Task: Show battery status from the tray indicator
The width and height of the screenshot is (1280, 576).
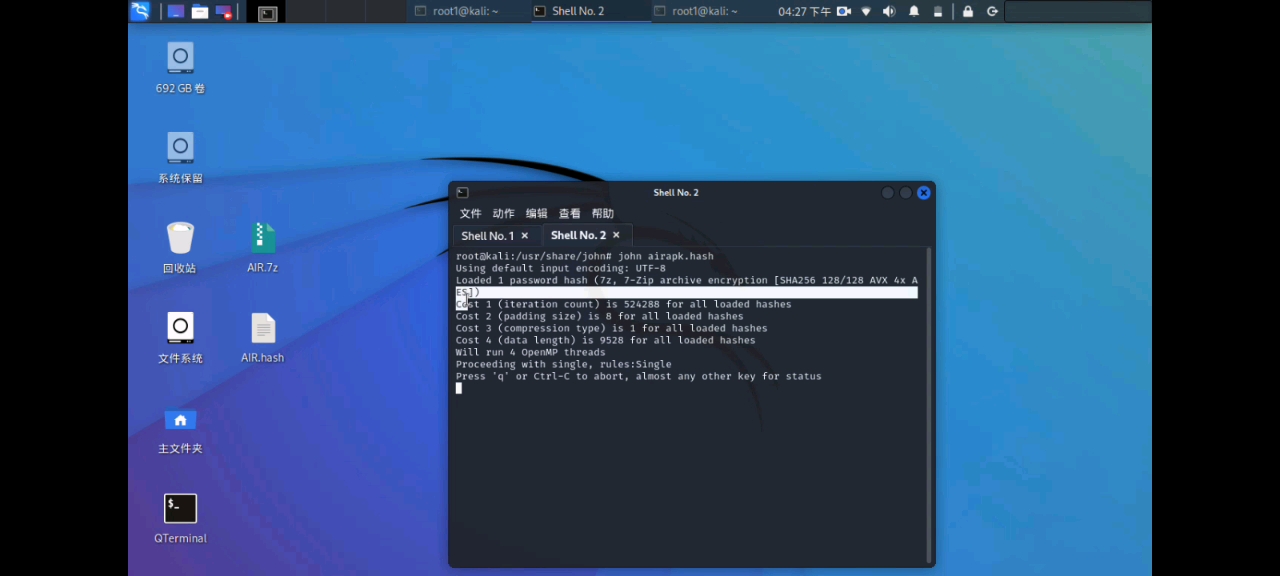Action: point(937,11)
